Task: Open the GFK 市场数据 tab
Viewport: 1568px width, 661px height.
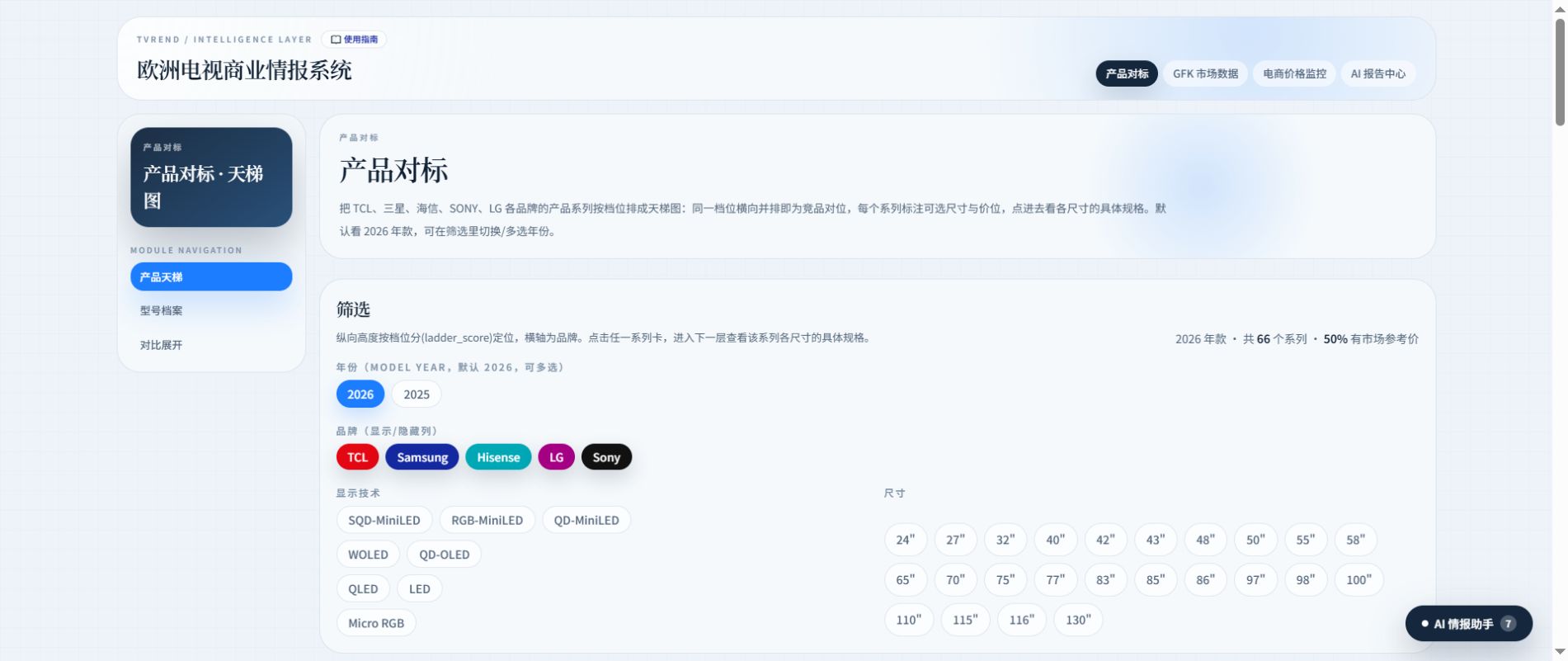Action: point(1205,73)
